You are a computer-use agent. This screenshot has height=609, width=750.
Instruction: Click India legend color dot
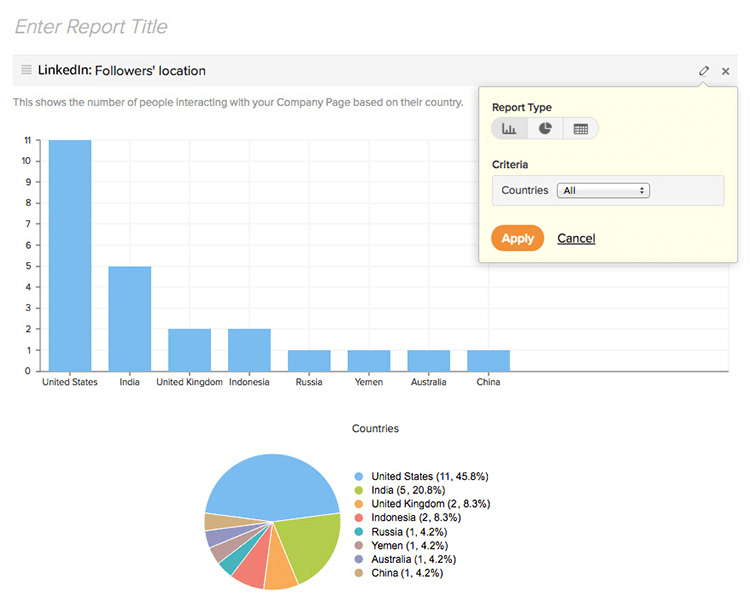click(359, 490)
